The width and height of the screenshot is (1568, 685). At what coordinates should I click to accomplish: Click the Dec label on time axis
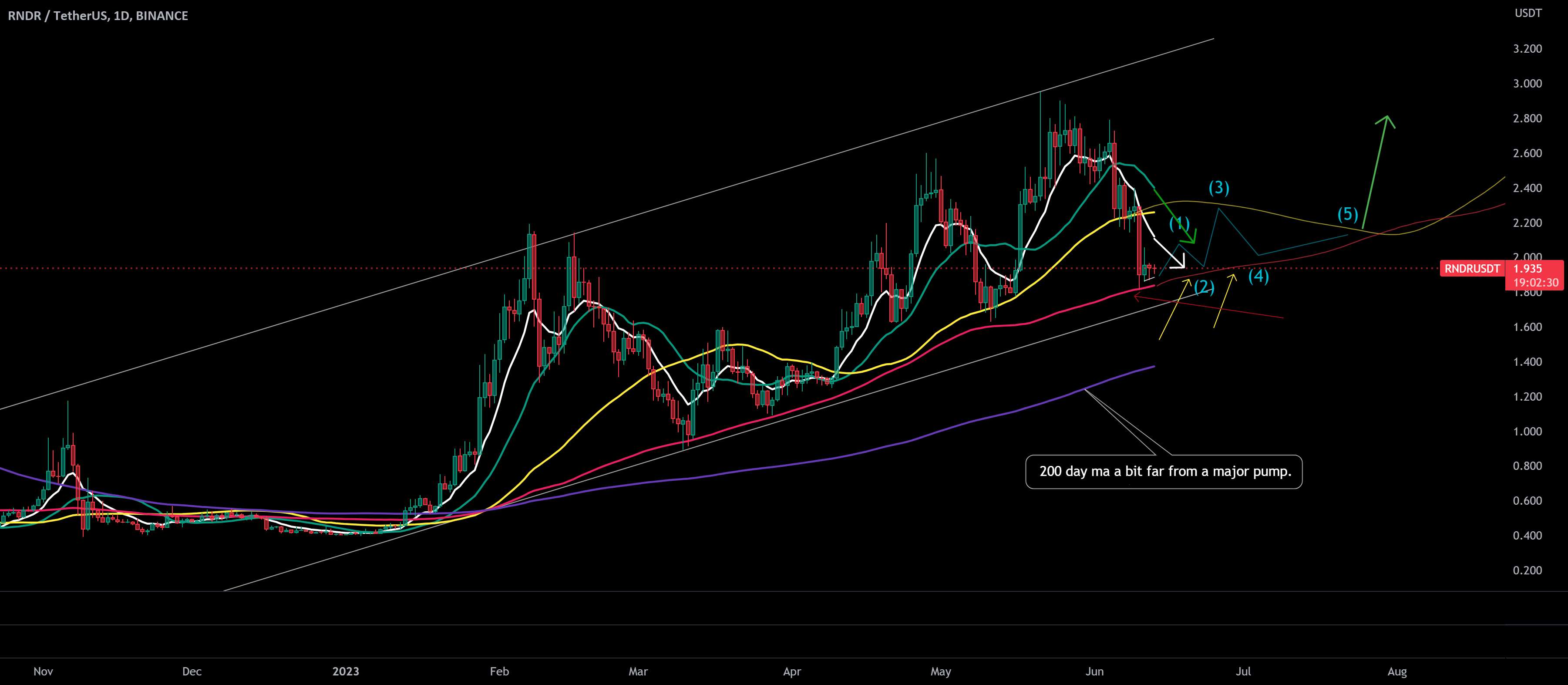[192, 672]
